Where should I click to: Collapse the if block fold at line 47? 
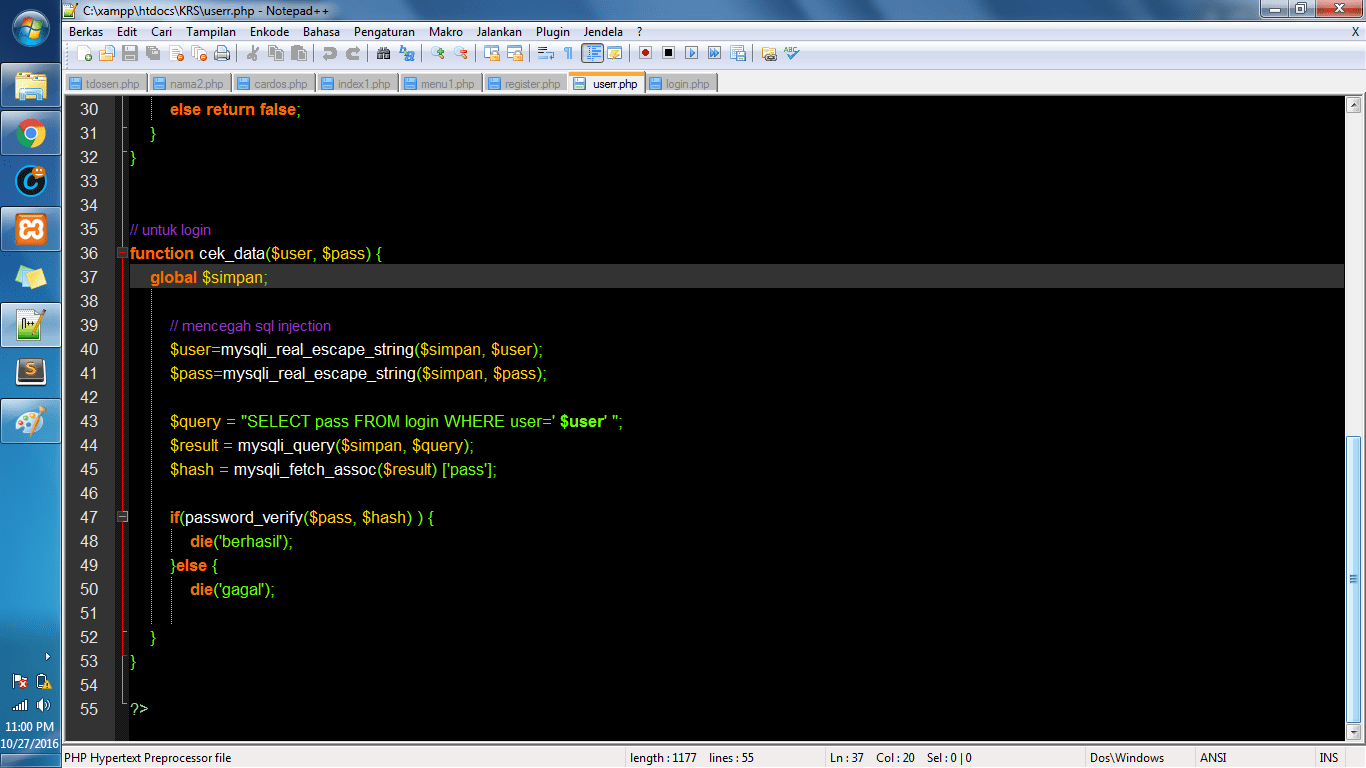point(122,517)
